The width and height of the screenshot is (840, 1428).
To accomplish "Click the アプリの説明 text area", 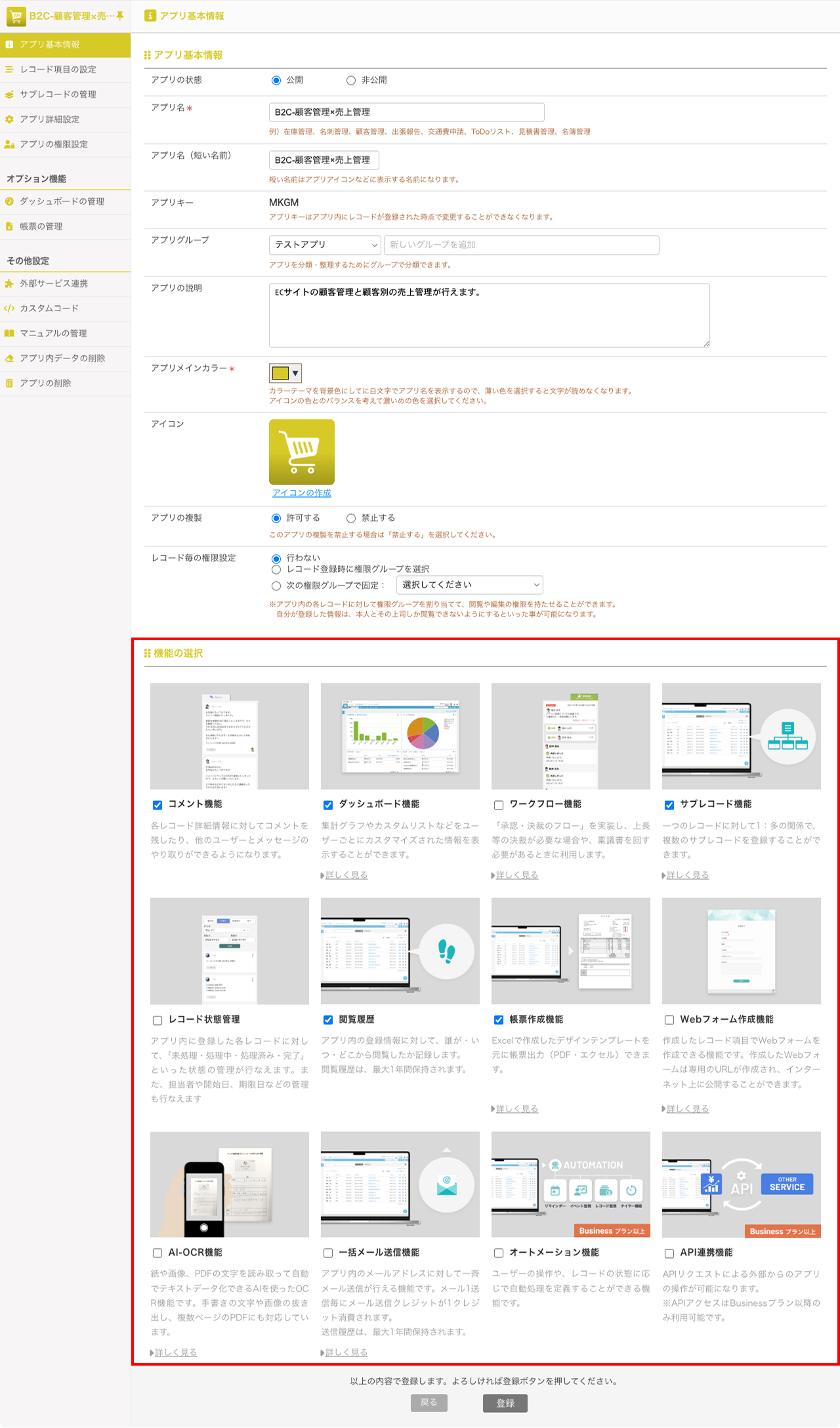I will pyautogui.click(x=489, y=315).
